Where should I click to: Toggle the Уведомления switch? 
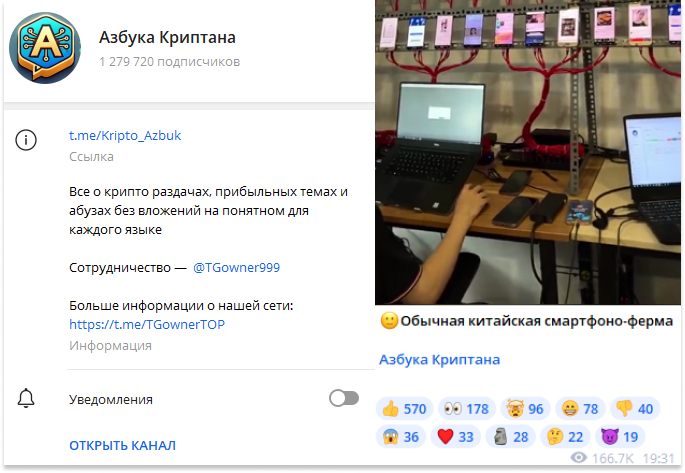[344, 398]
